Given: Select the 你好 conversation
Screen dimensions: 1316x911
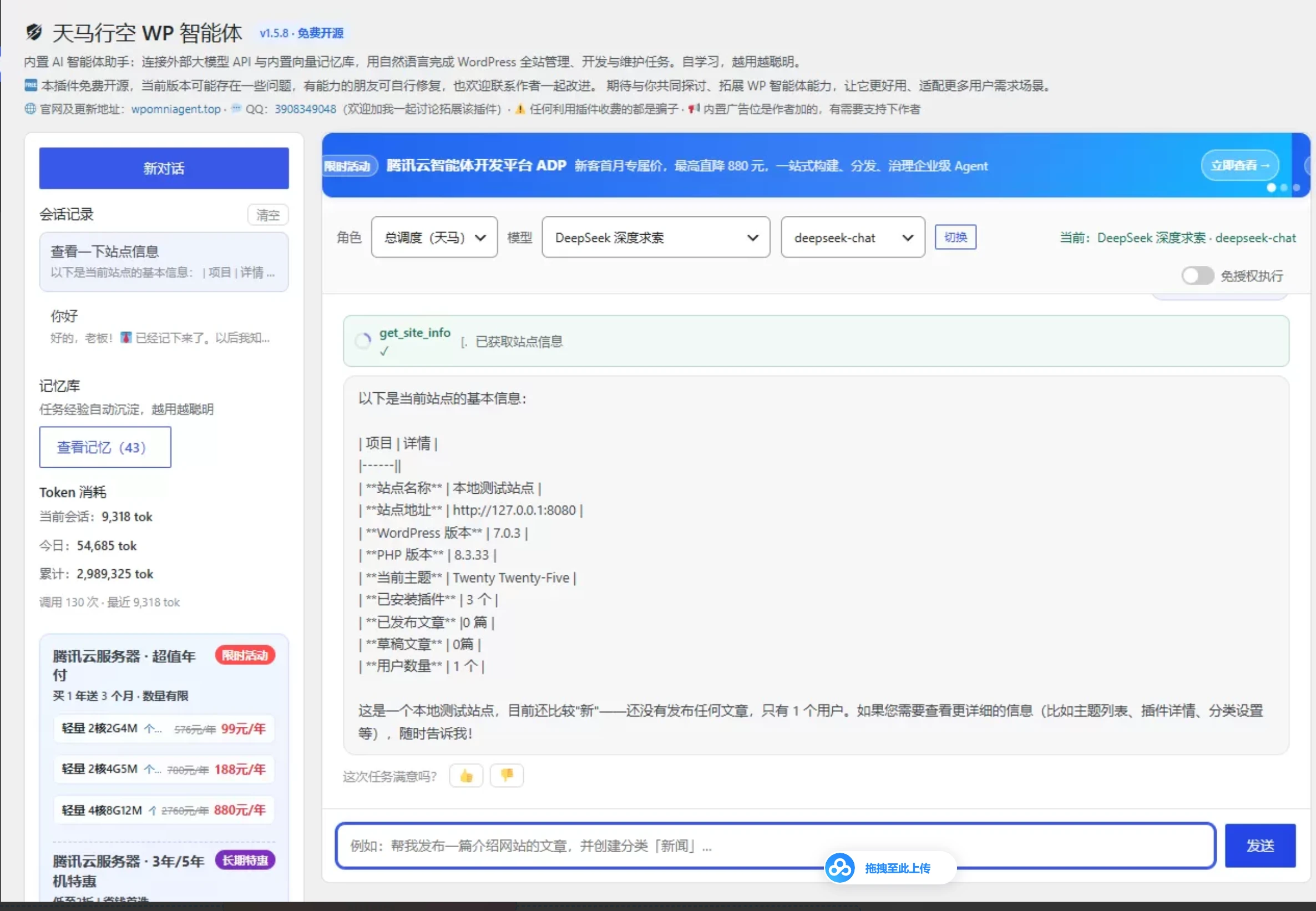Looking at the screenshot, I should coord(164,326).
